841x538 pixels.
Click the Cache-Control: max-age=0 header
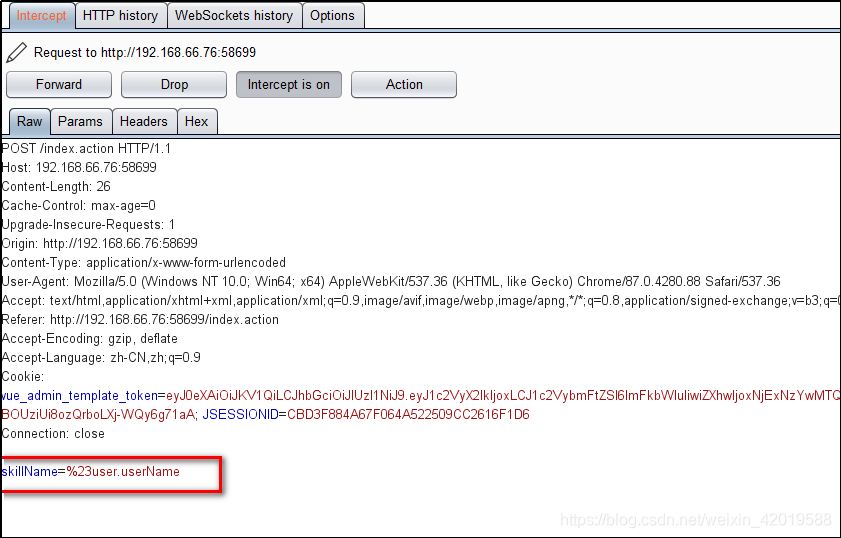tap(79, 205)
